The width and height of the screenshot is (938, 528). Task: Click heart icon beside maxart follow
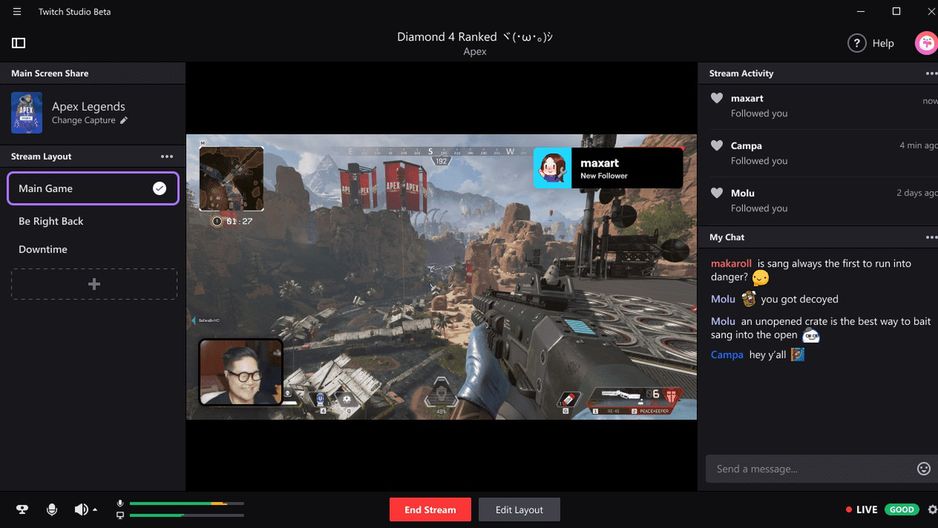pyautogui.click(x=717, y=98)
